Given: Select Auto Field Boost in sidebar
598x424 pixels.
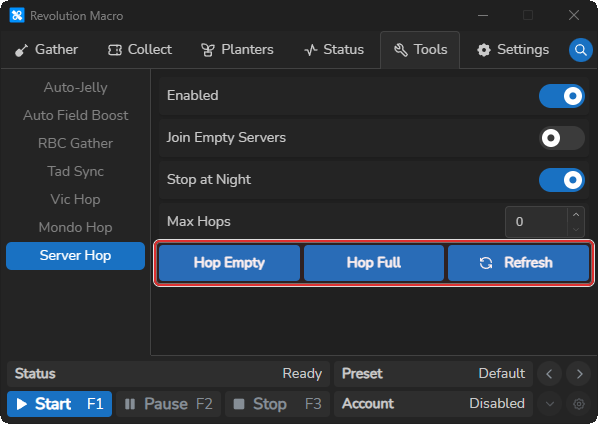Looking at the screenshot, I should 76,116.
